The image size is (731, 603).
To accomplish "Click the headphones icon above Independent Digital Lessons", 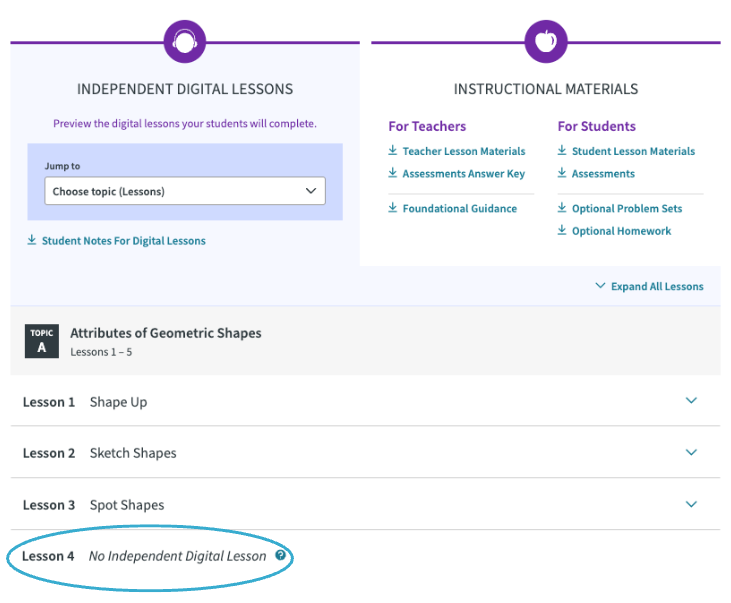I will click(x=185, y=42).
